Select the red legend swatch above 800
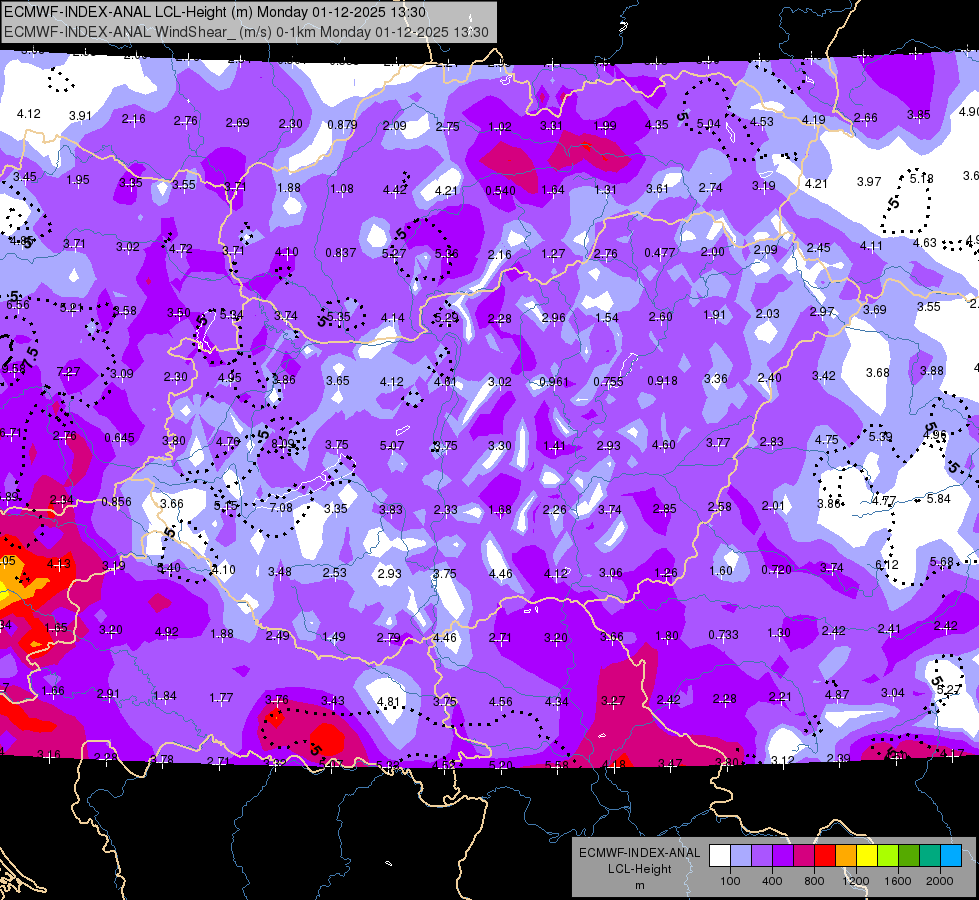This screenshot has height=900, width=979. [x=825, y=856]
